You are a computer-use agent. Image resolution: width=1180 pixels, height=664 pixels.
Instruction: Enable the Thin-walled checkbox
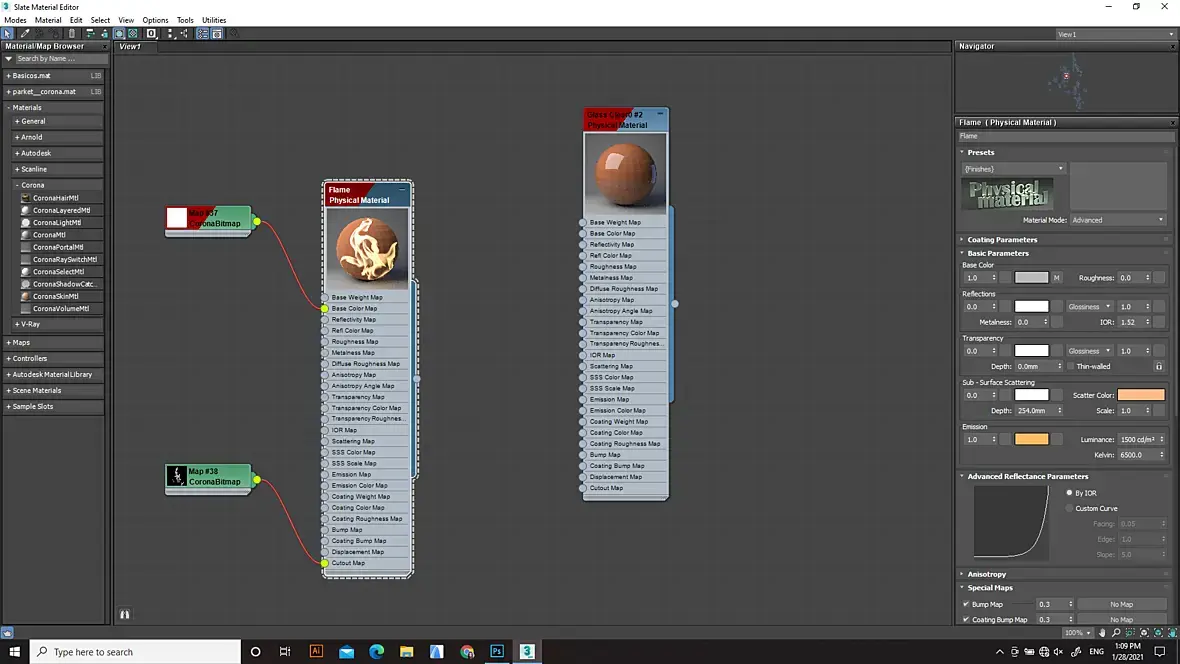pos(1070,366)
